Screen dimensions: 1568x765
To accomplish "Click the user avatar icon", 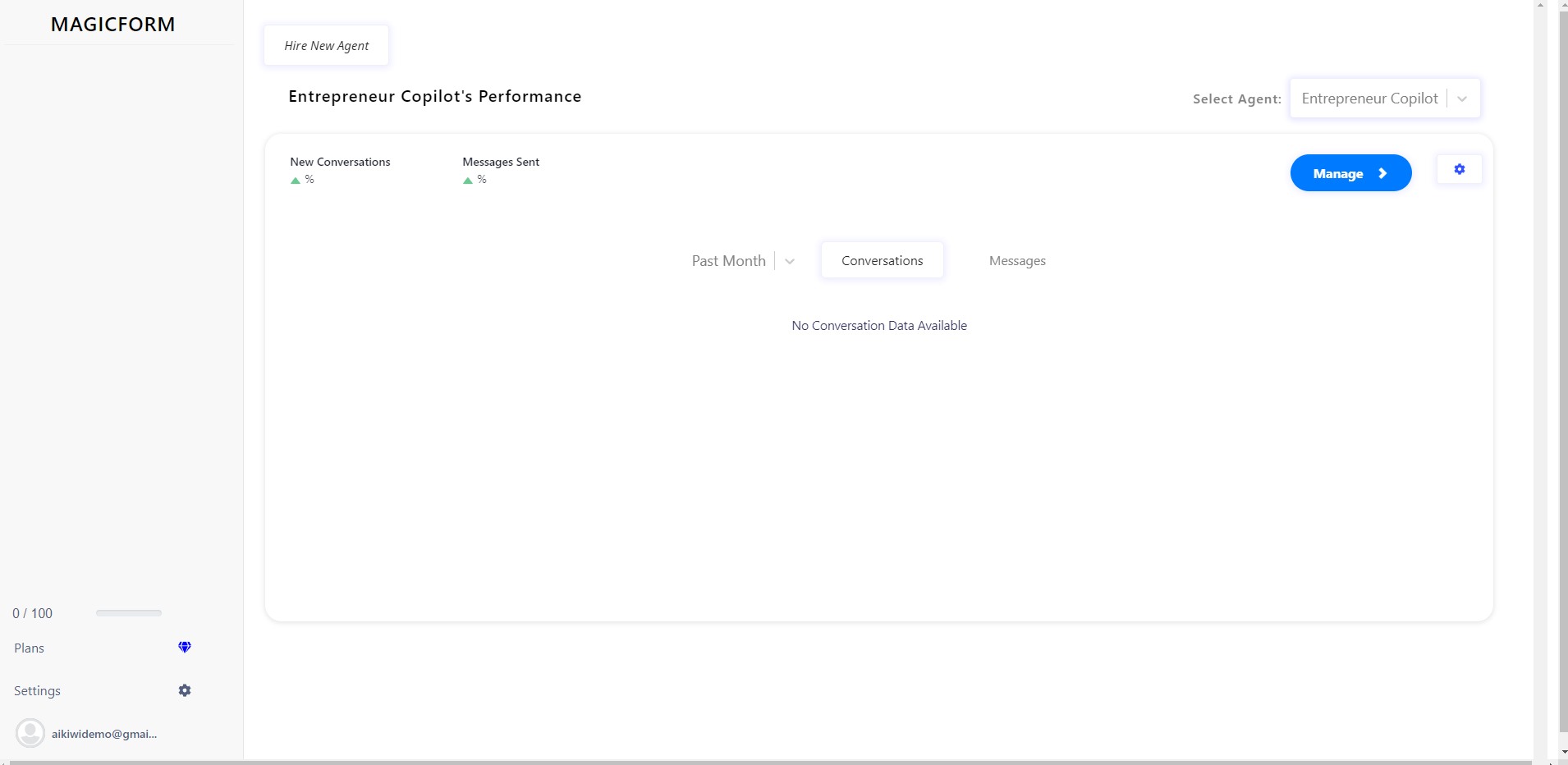I will point(30,733).
